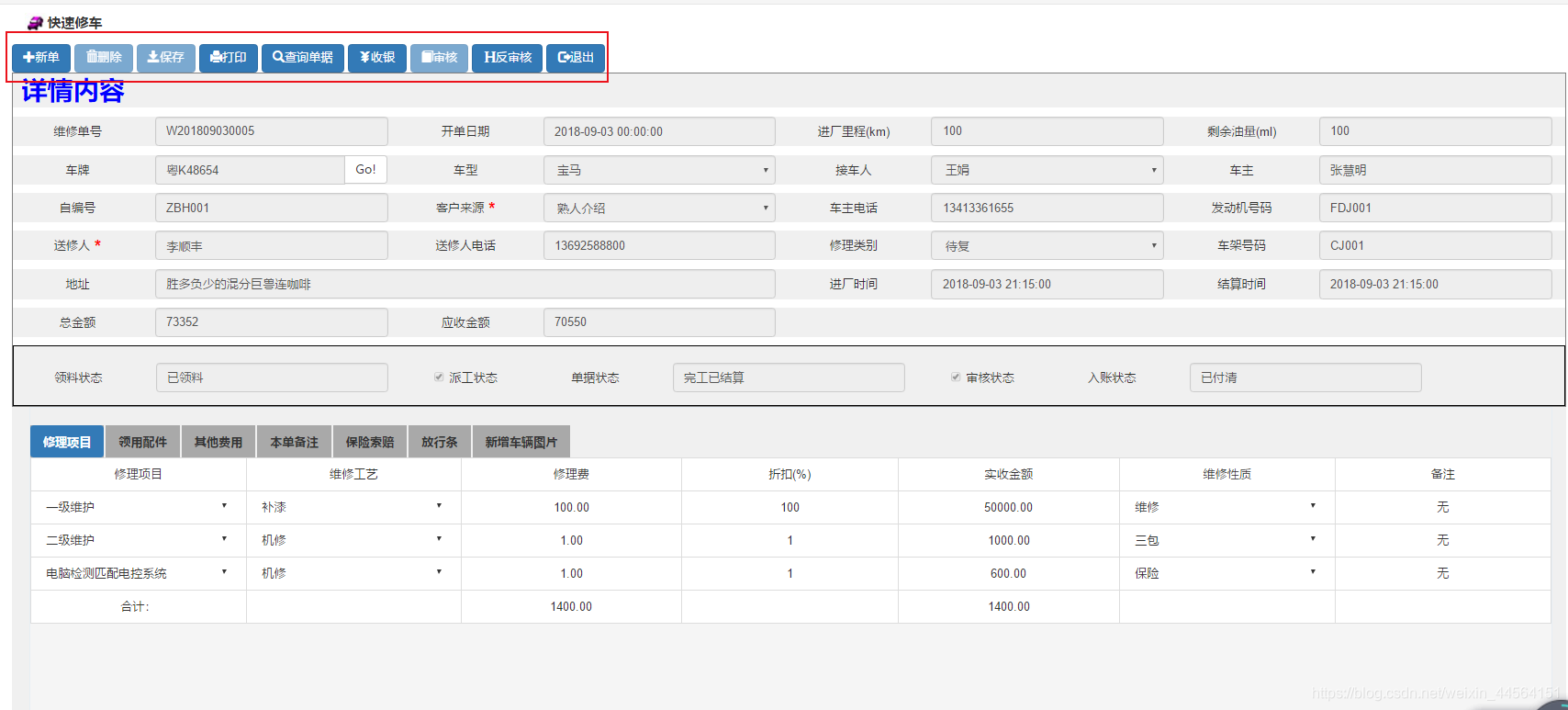The image size is (1568, 710).
Task: Click the 自编号 field ZBH001
Action: click(272, 208)
